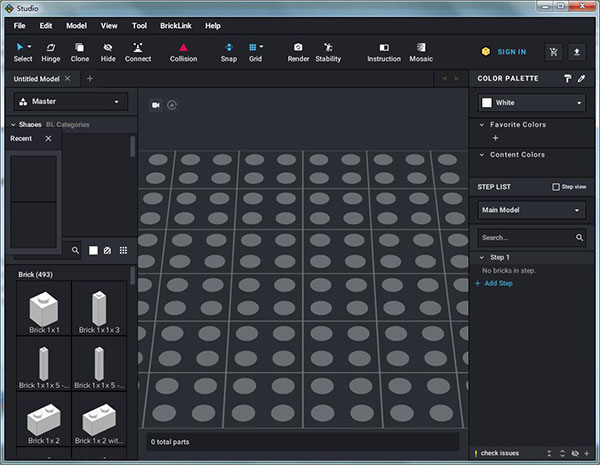Click the decorated parts filter icon
The width and height of the screenshot is (600, 465).
click(108, 250)
